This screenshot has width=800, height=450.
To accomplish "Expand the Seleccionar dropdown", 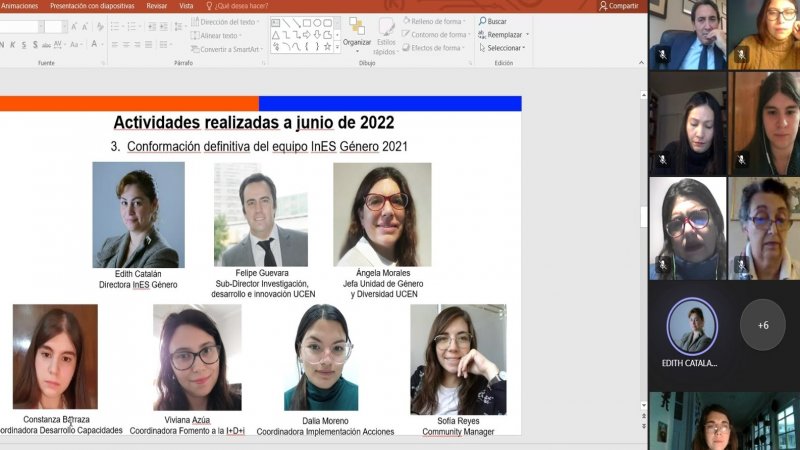I will pos(504,47).
